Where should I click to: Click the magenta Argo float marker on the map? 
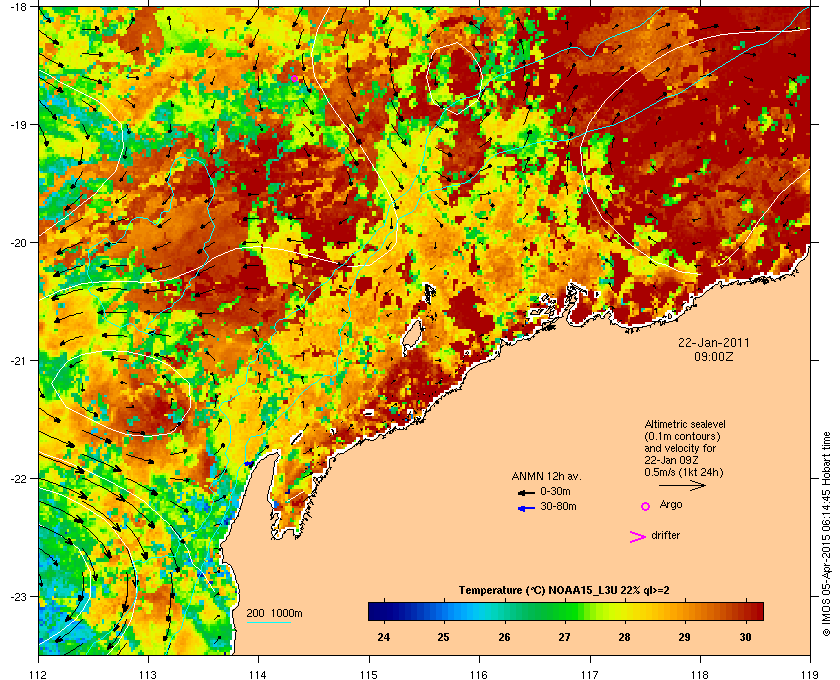tap(295, 78)
